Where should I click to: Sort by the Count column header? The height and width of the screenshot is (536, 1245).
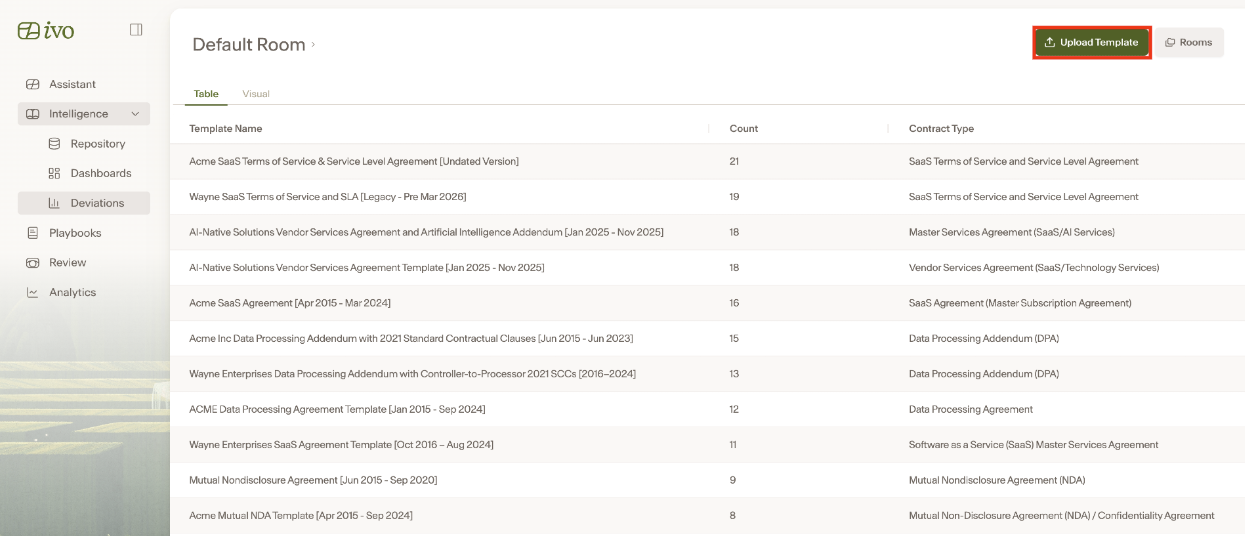point(744,128)
